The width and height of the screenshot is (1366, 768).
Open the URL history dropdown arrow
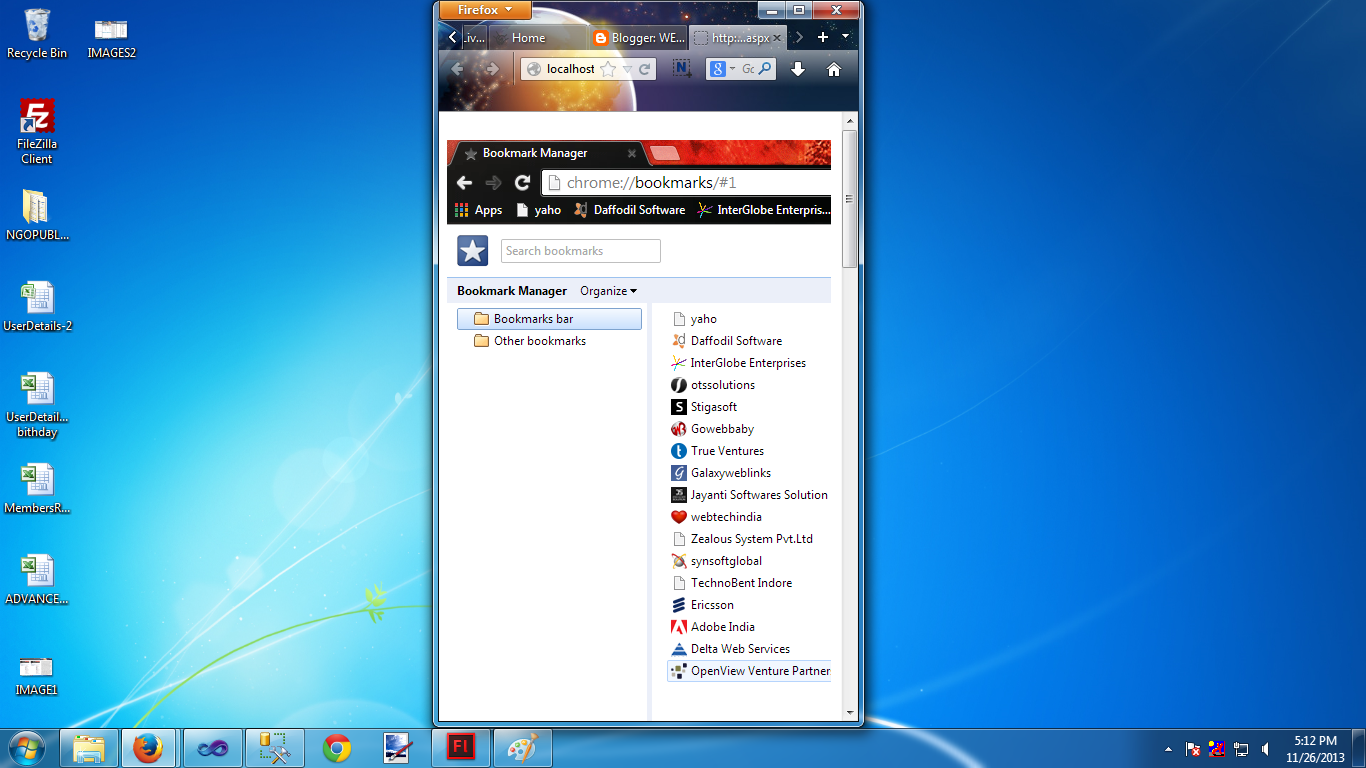click(627, 69)
